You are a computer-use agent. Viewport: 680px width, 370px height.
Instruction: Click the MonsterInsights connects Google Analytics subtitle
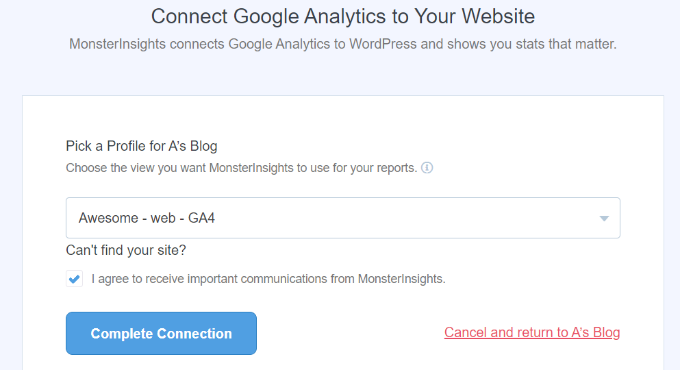tap(343, 44)
